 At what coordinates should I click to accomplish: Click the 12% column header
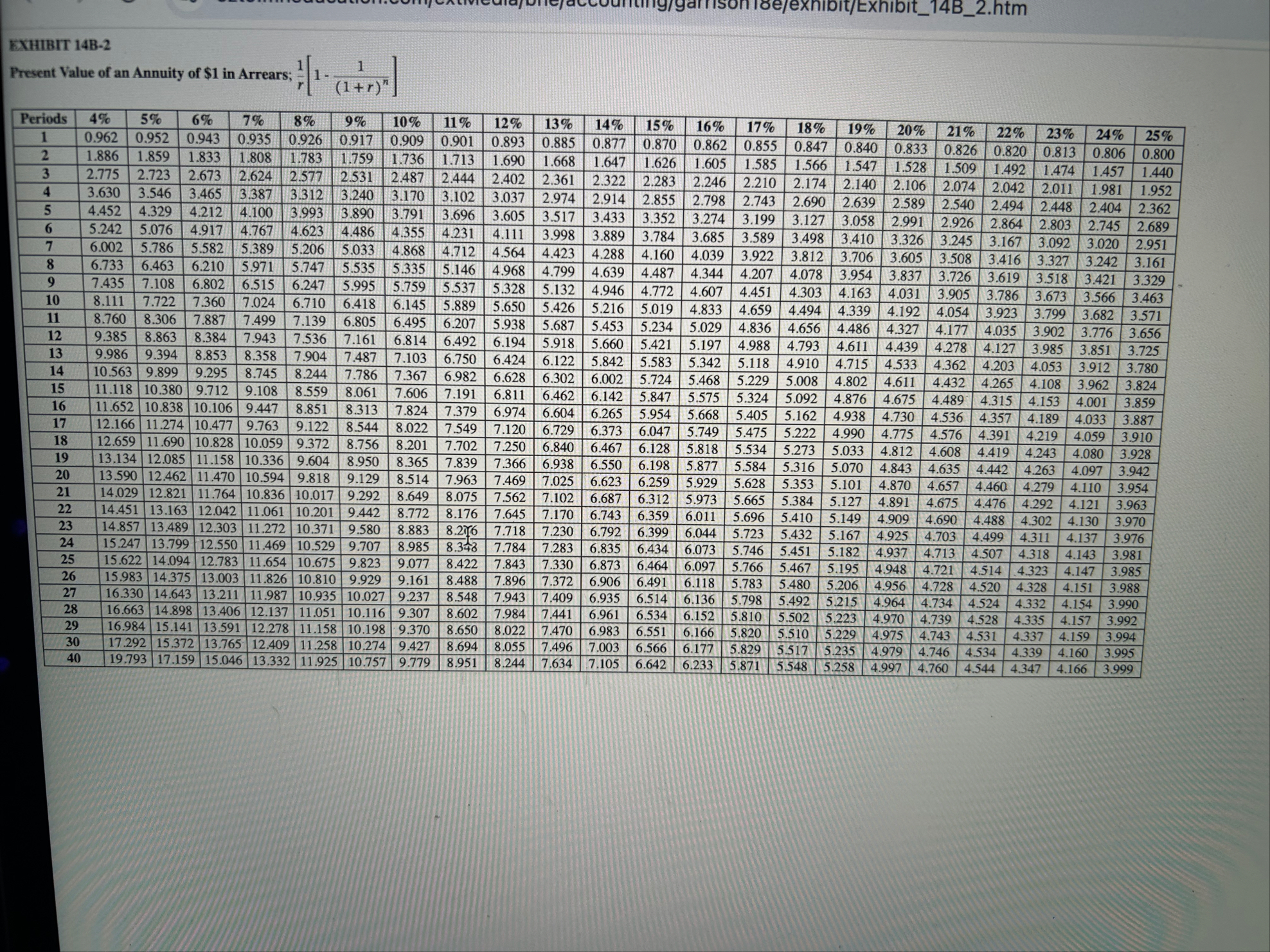tap(508, 123)
